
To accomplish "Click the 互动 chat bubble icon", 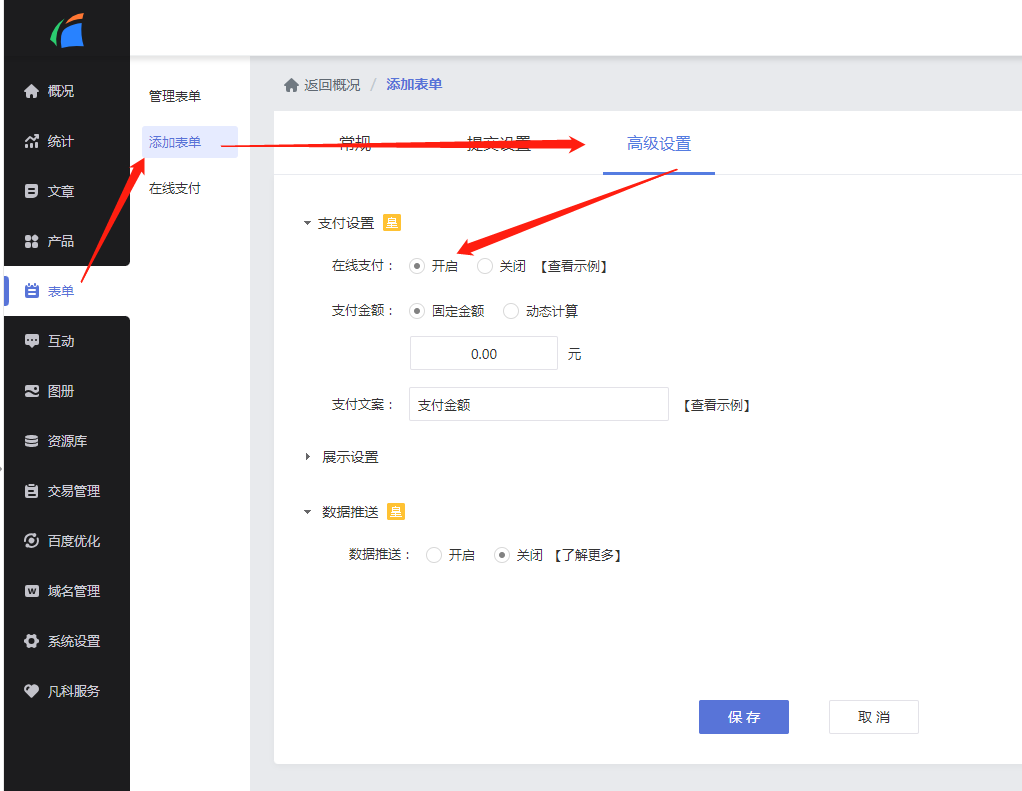I will coord(31,341).
